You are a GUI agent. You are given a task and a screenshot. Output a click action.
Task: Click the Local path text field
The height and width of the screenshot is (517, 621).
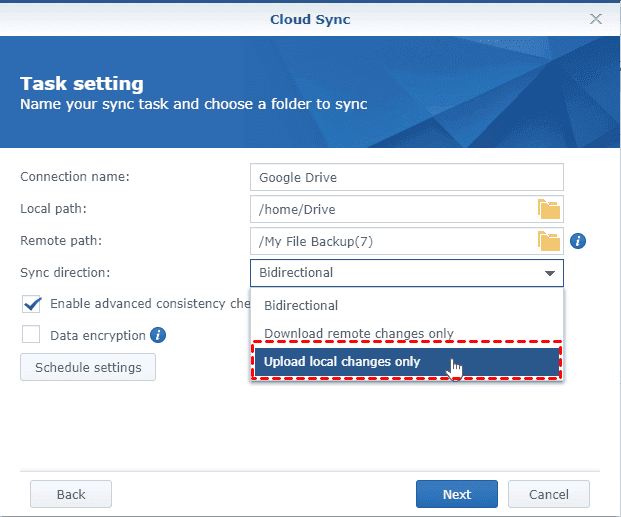(392, 209)
